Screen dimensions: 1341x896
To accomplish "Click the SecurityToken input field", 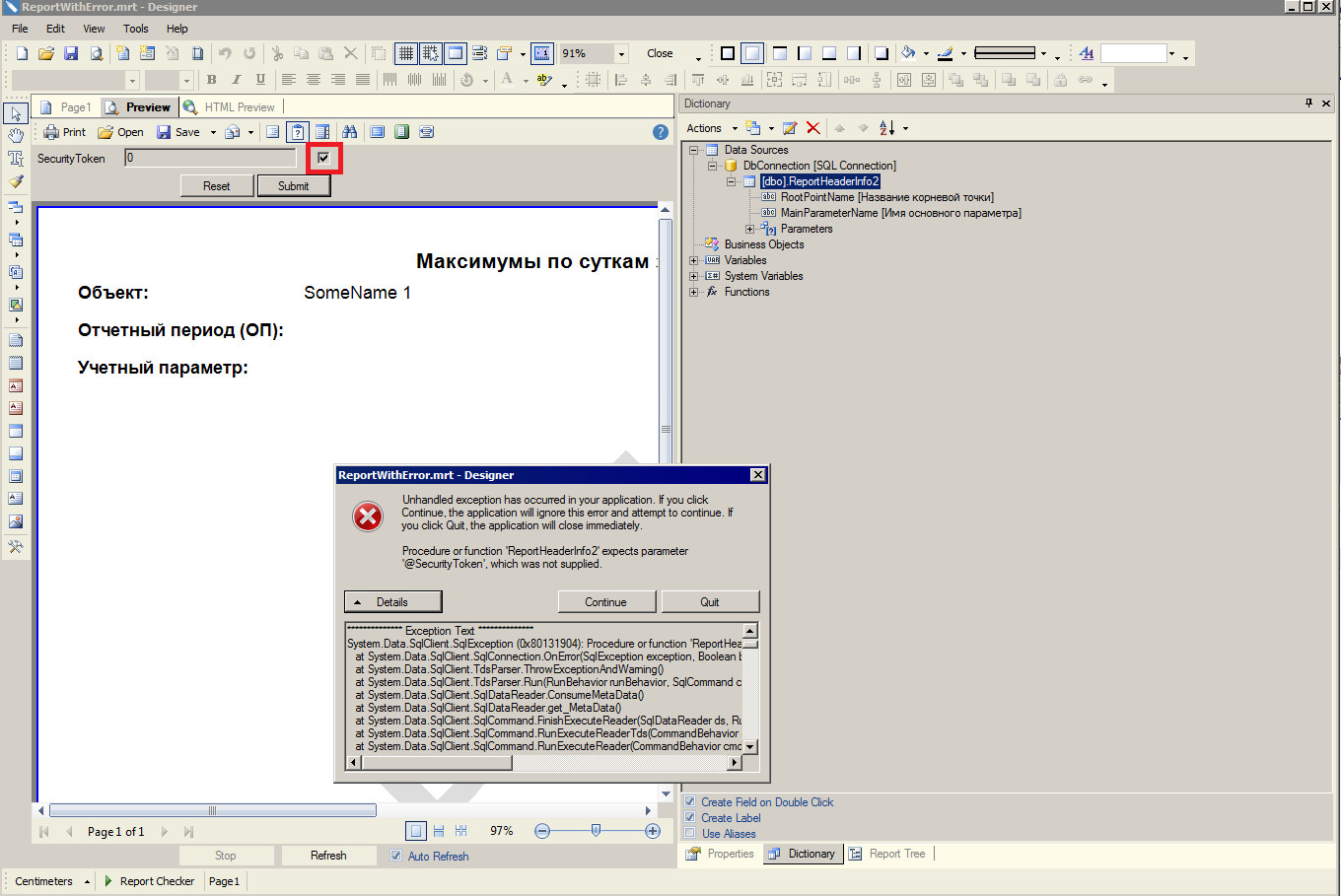I will [x=210, y=158].
